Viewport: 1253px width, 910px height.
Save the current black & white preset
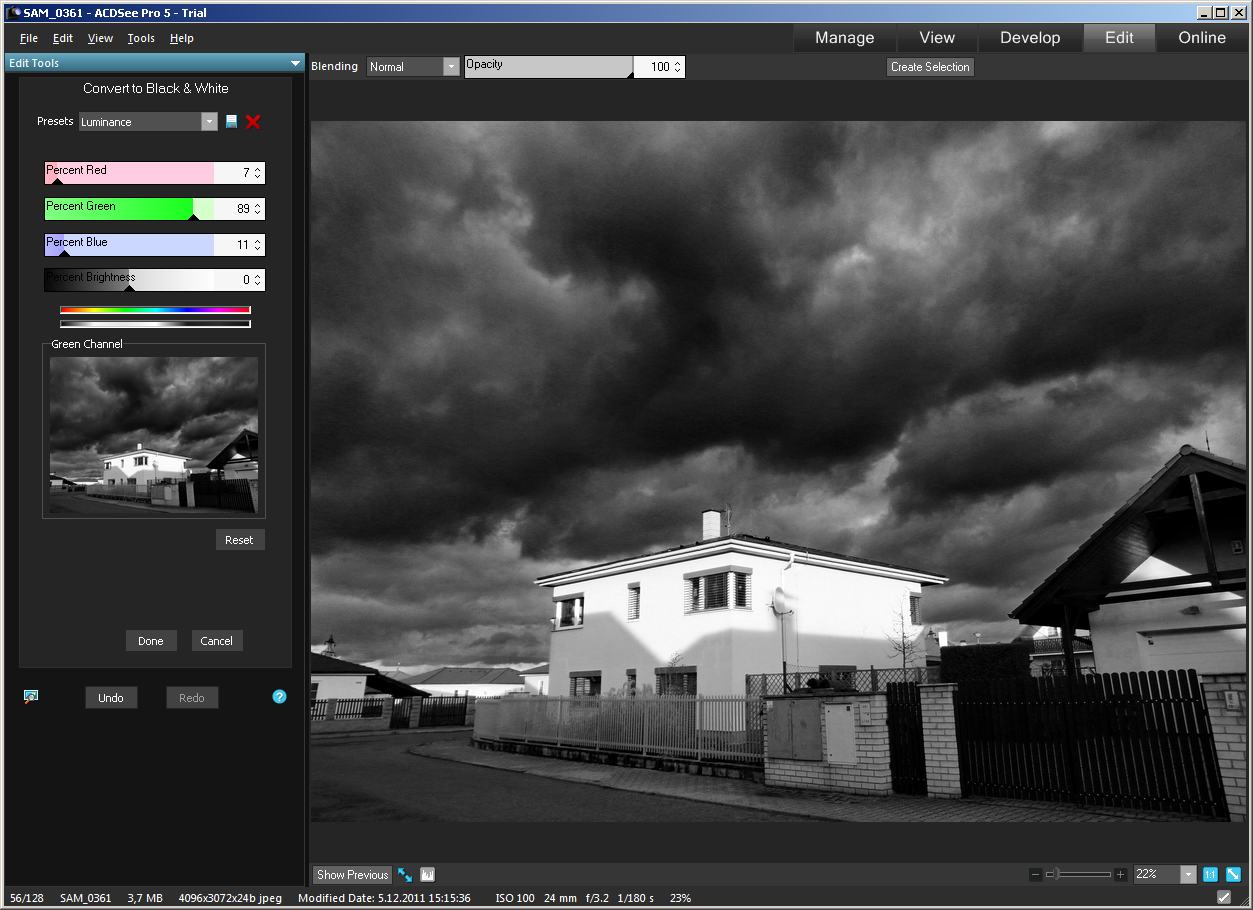point(232,121)
